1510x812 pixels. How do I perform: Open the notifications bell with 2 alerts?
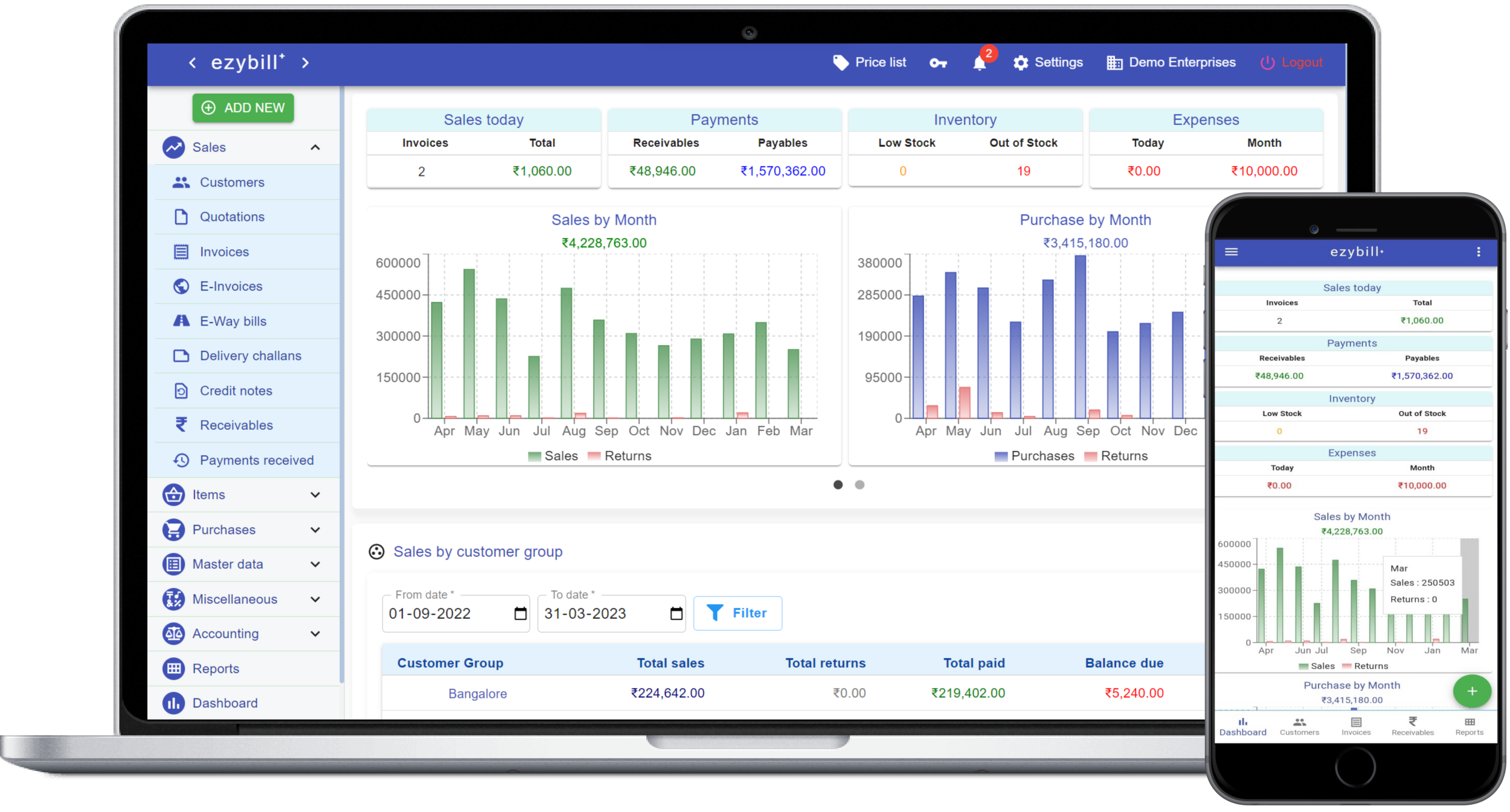point(978,62)
